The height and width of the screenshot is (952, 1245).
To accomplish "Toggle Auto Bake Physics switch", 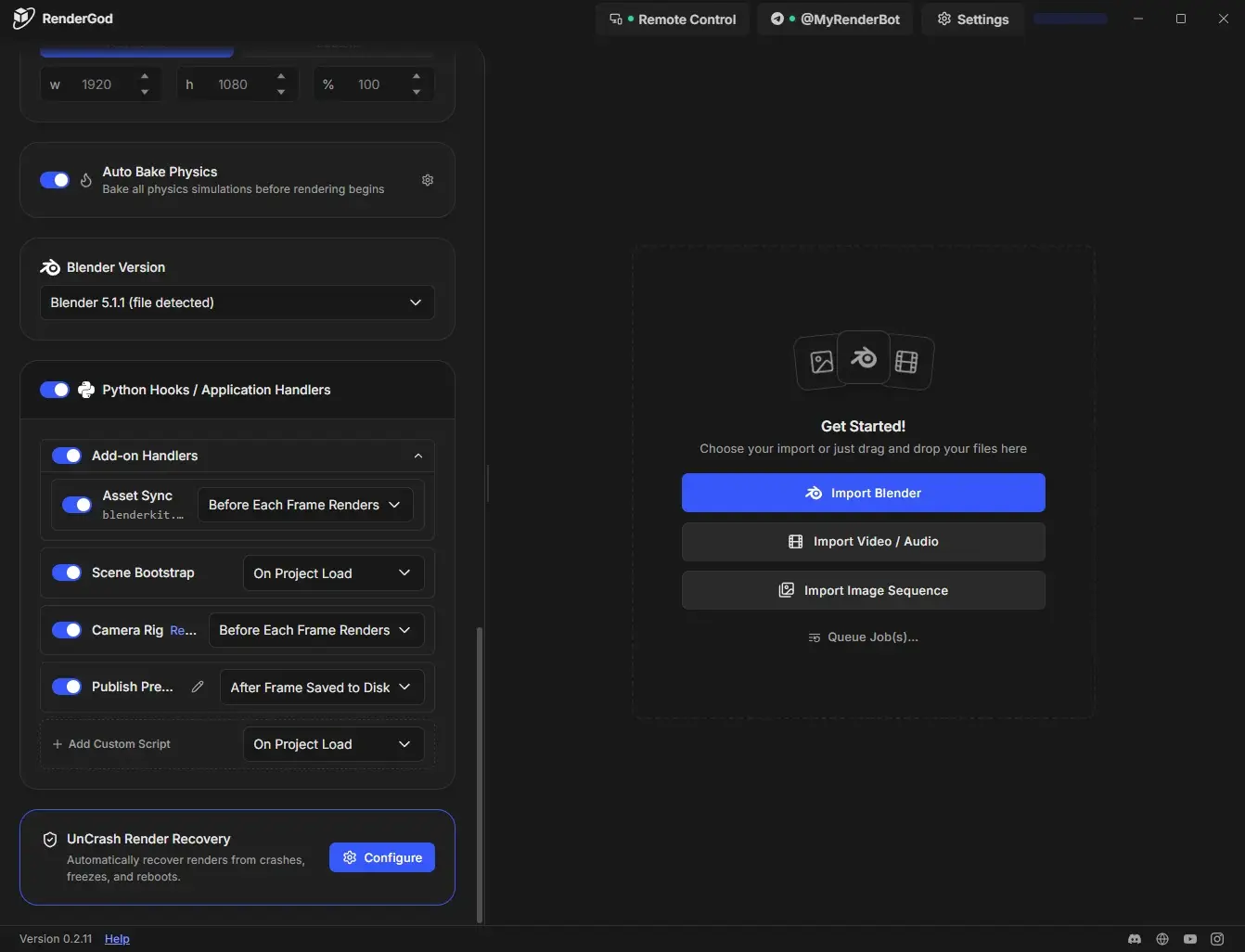I will 55,180.
